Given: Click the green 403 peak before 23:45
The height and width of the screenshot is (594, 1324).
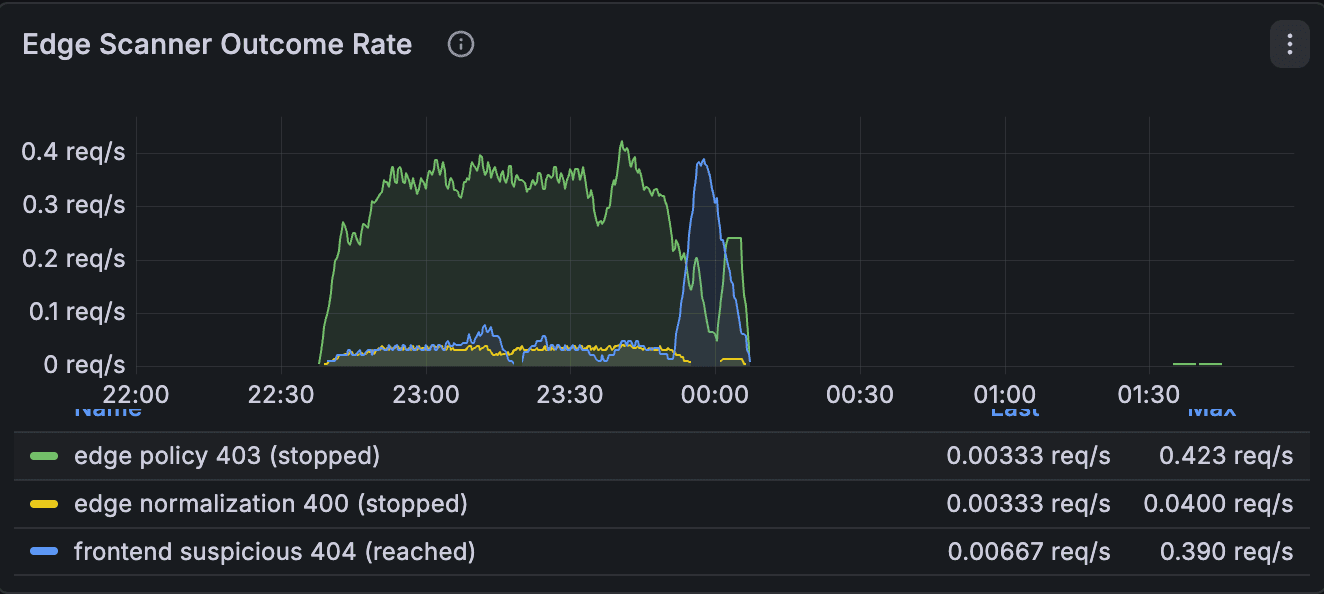Looking at the screenshot, I should point(621,143).
